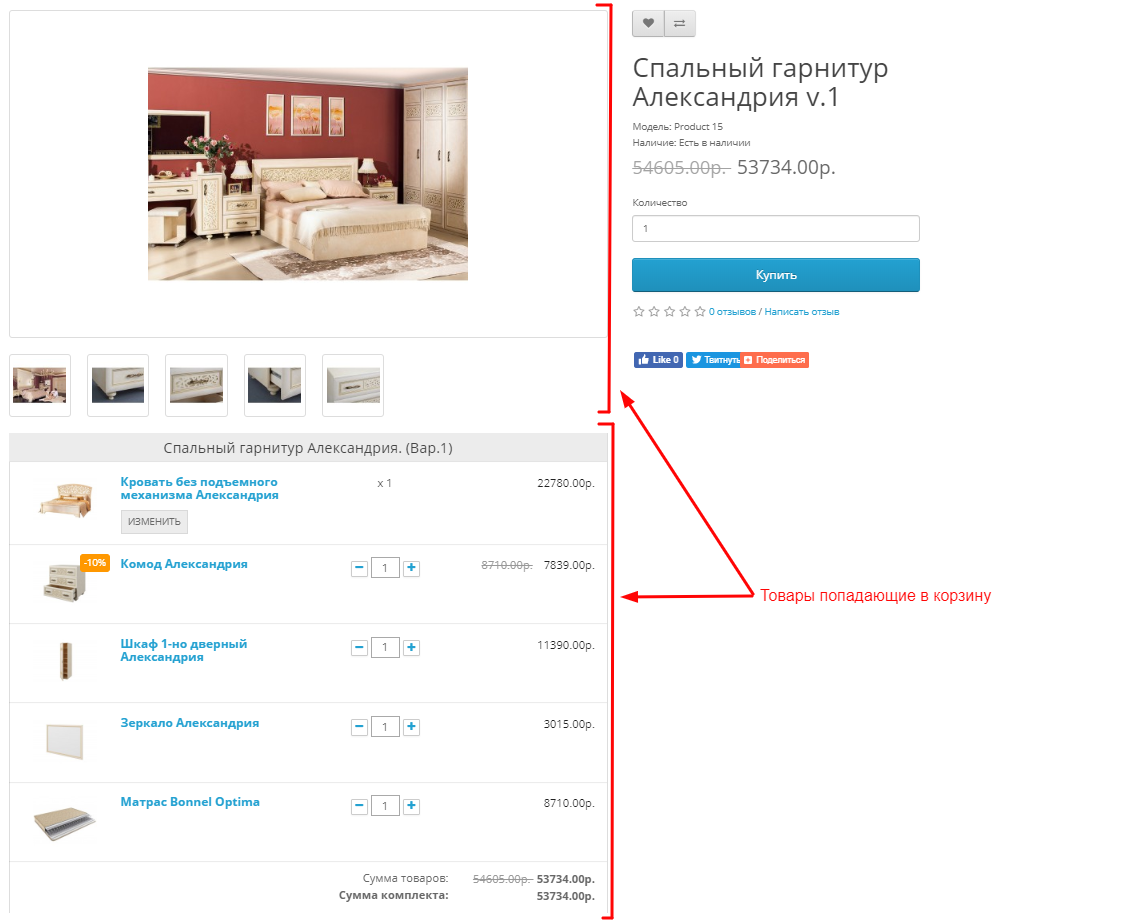Increase Шкаф 1-но дверный quantity

411,647
